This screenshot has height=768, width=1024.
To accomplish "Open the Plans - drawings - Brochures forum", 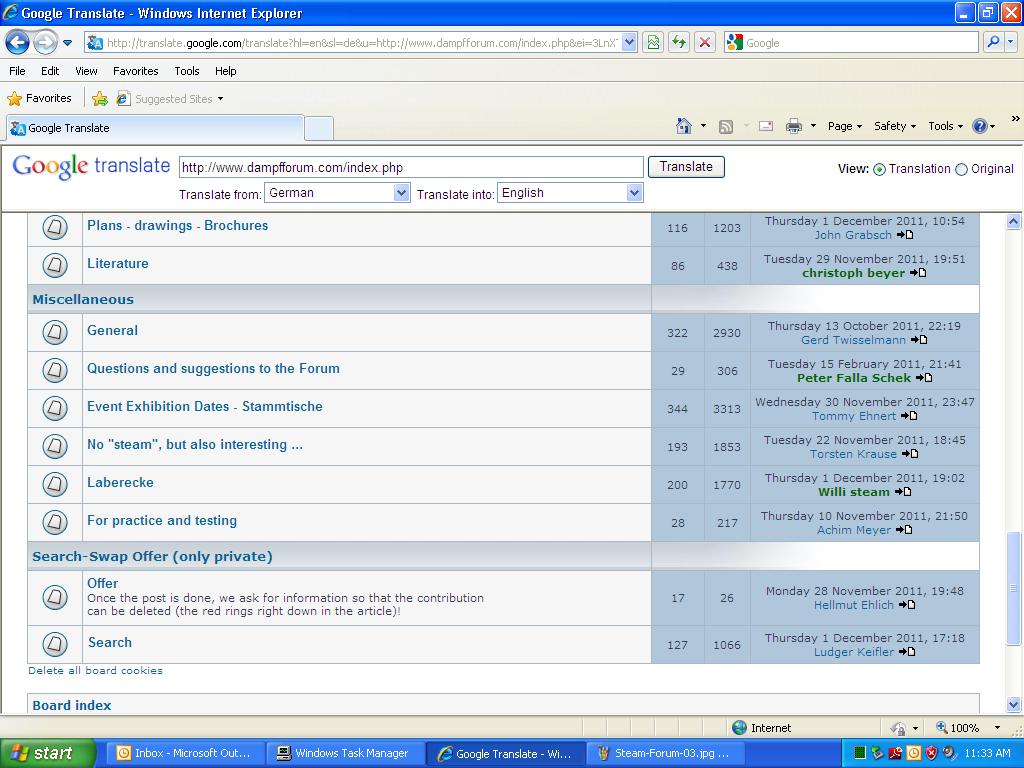I will (x=178, y=225).
